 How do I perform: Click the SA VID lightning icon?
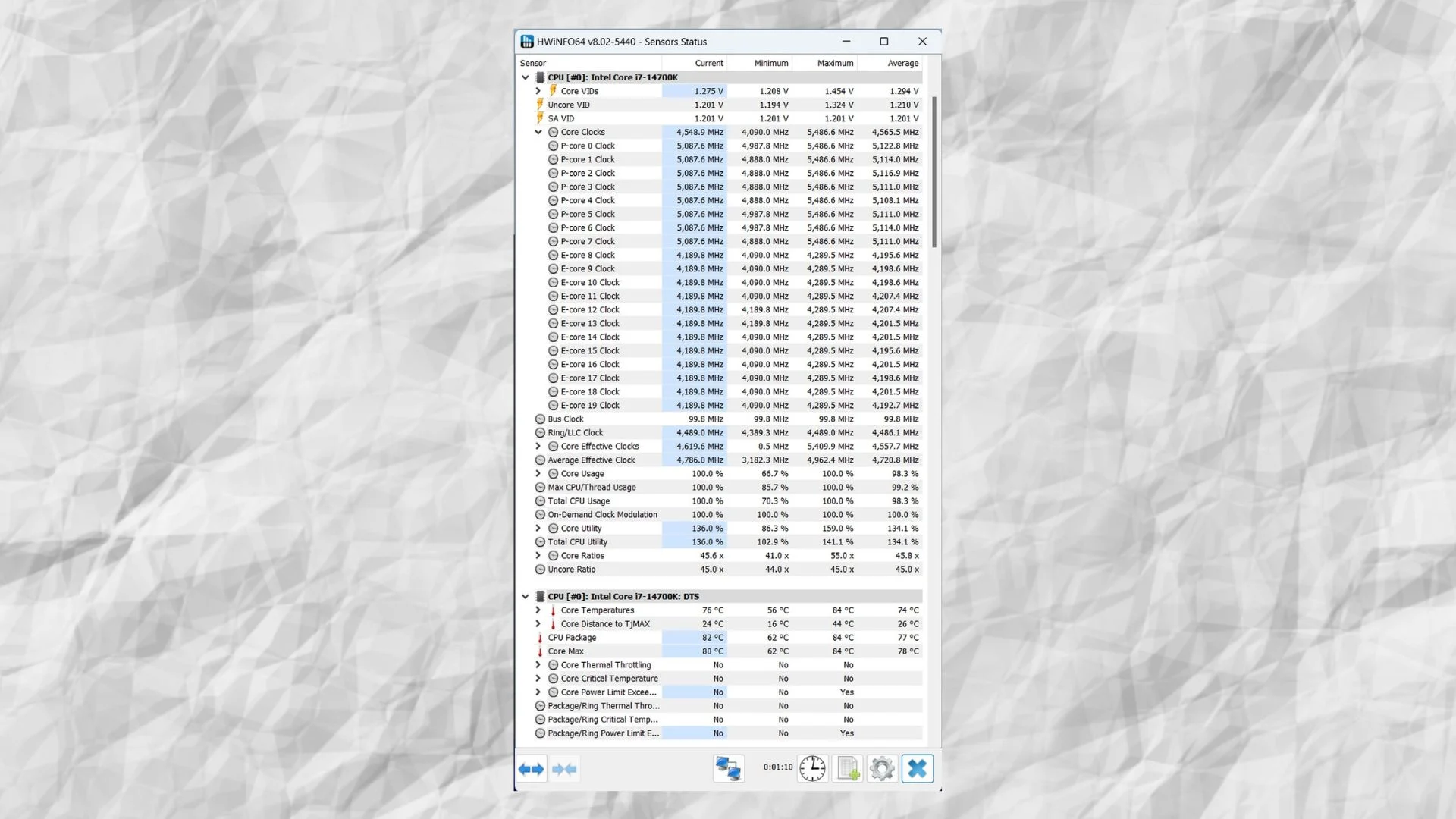point(540,118)
